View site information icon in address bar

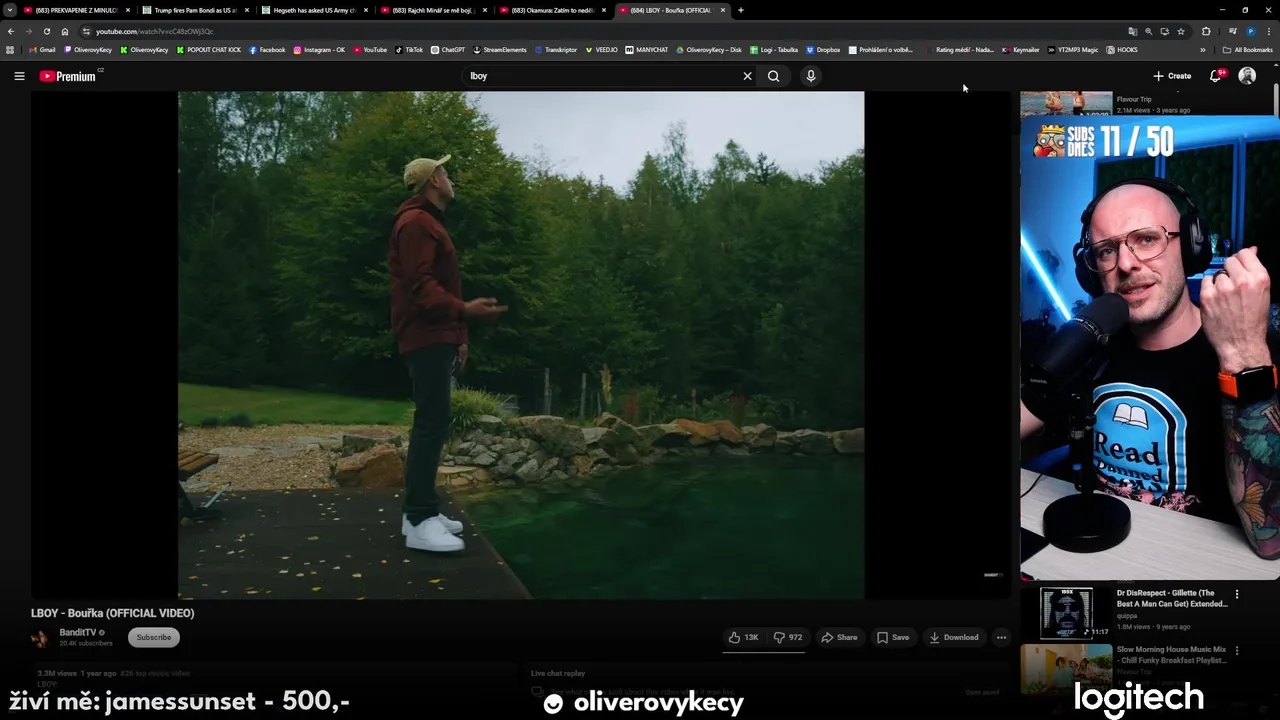(x=87, y=31)
